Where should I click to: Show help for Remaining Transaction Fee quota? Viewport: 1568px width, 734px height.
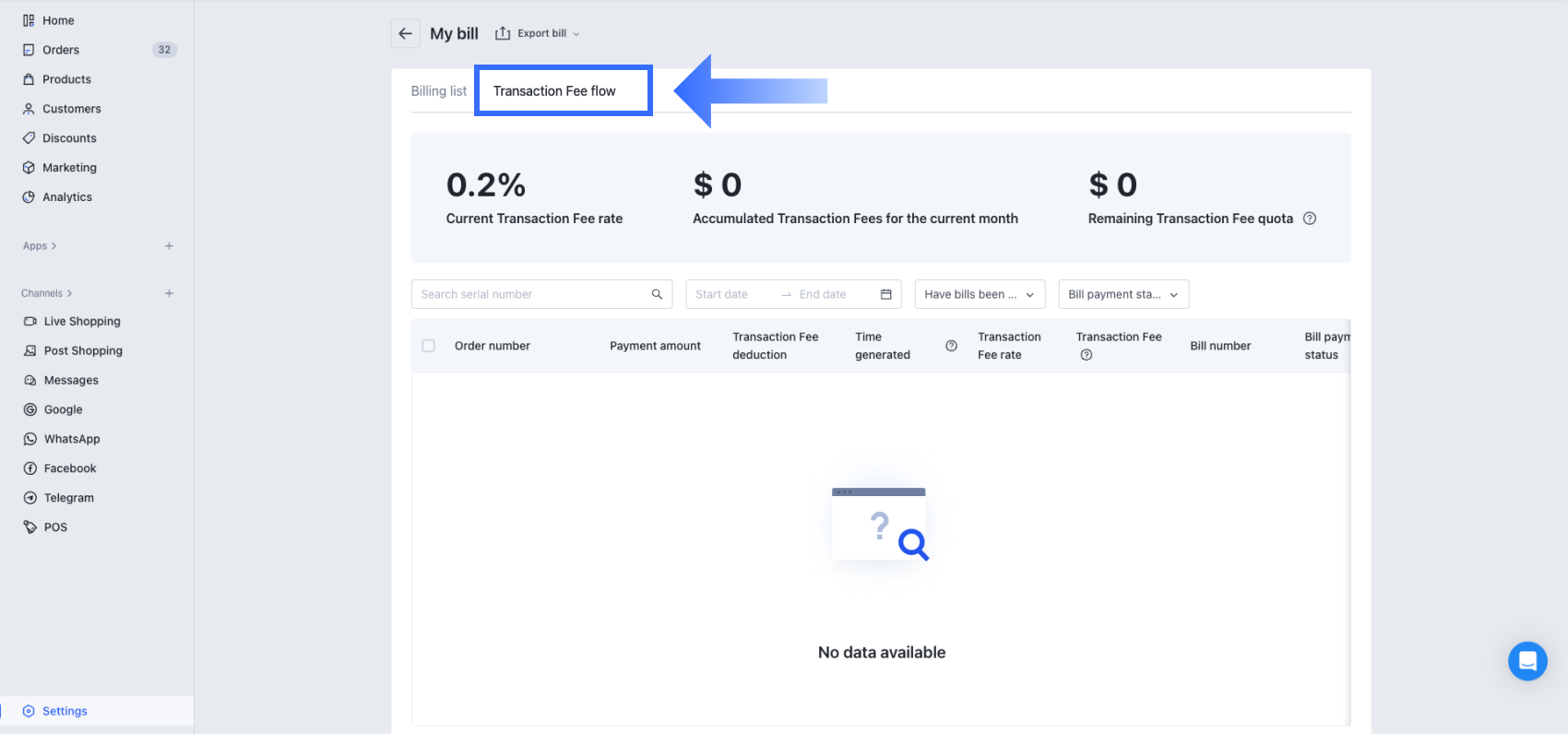tap(1309, 219)
